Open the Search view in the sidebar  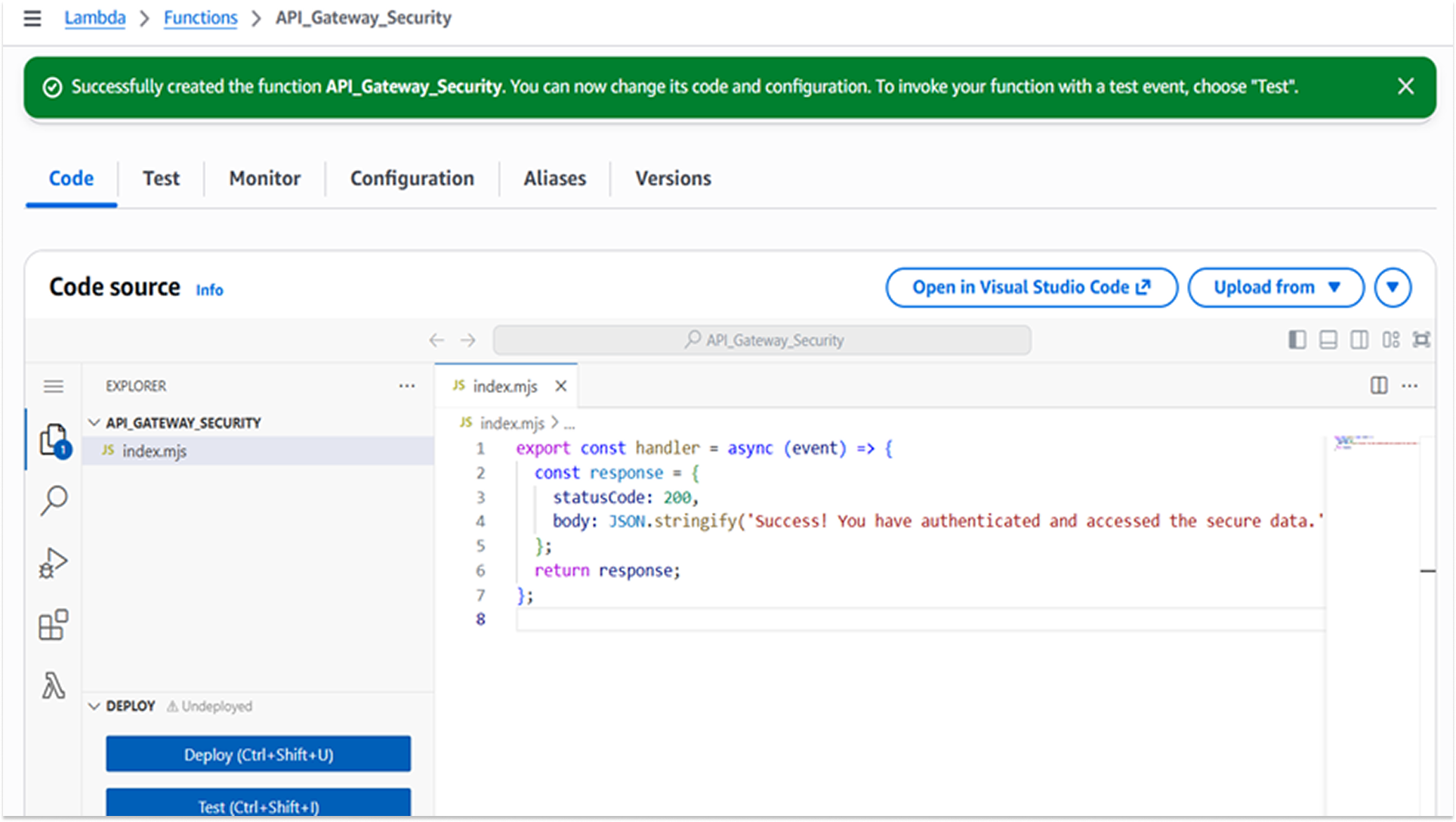pyautogui.click(x=53, y=500)
